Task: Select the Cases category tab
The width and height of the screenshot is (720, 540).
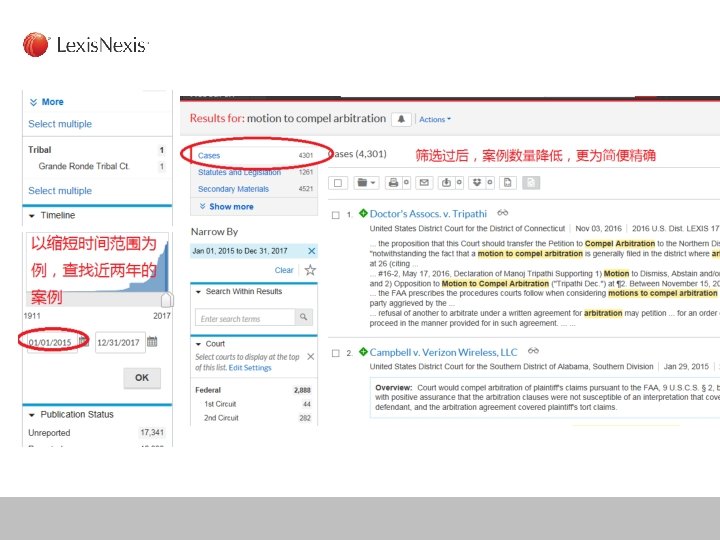Action: pos(255,155)
